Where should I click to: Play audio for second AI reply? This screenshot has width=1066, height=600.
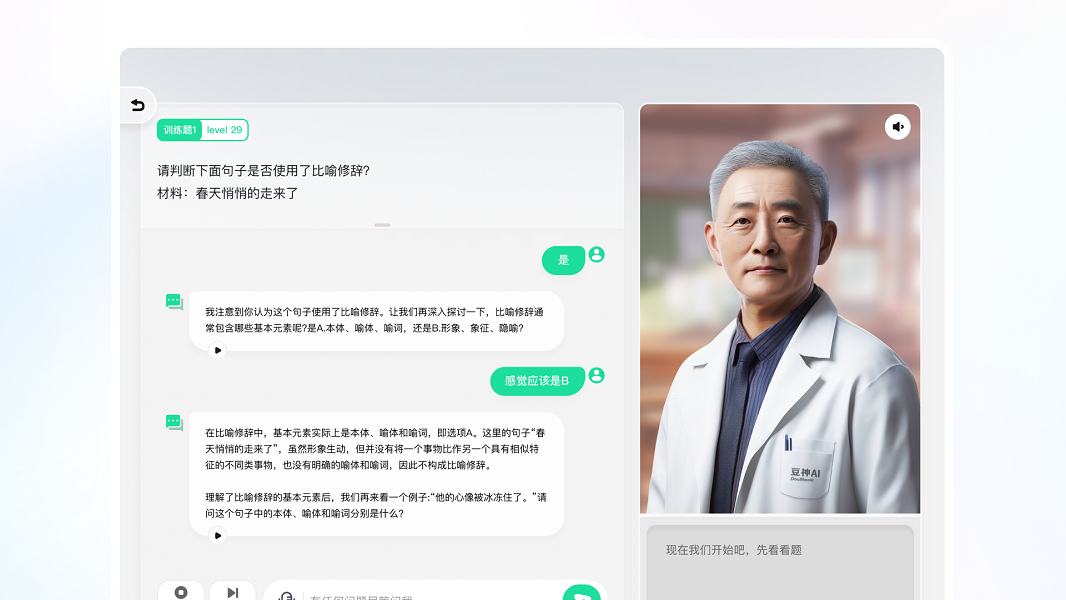tap(218, 535)
